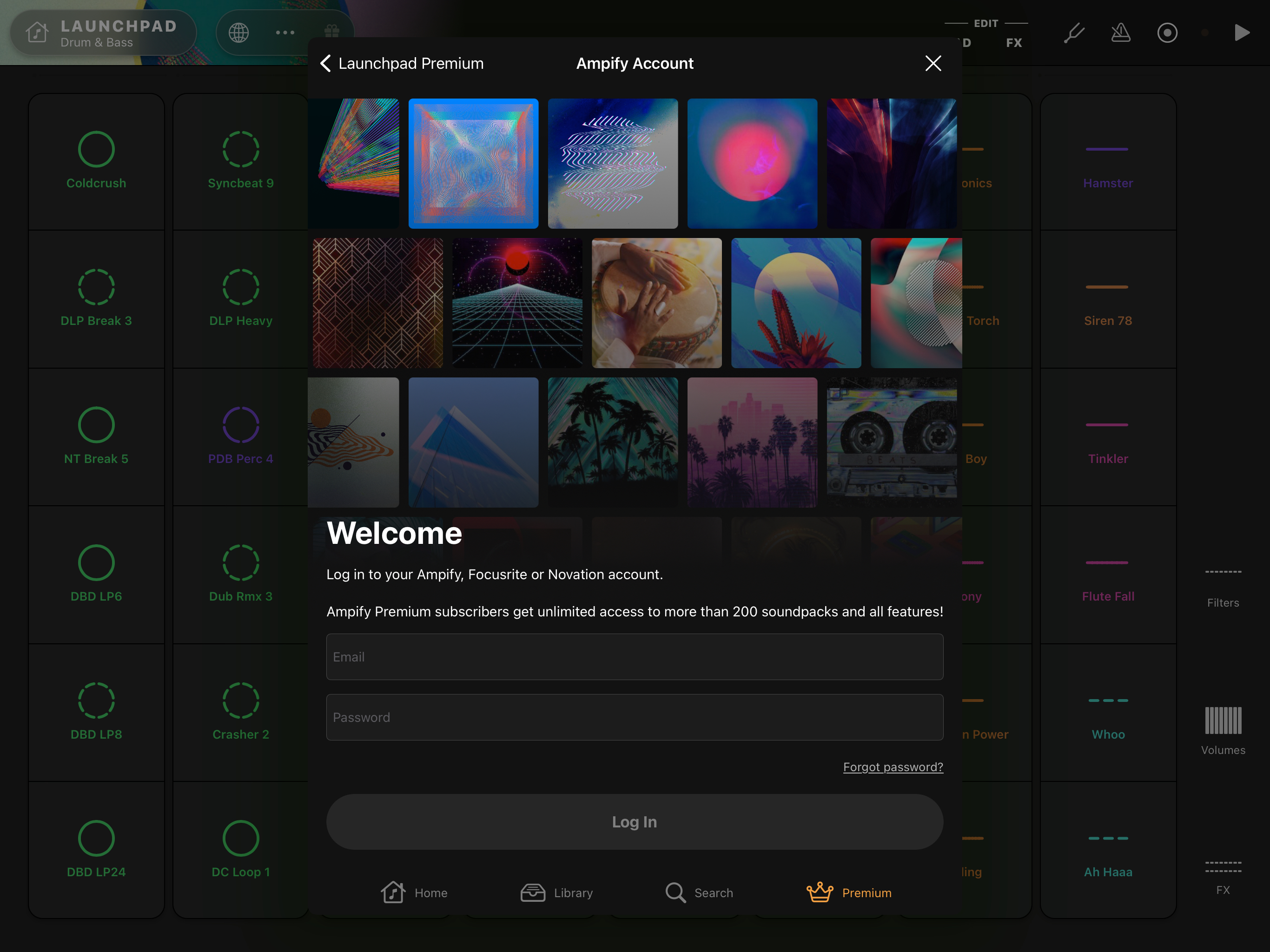Switch to the Search tab
Viewport: 1270px width, 952px height.
(699, 893)
